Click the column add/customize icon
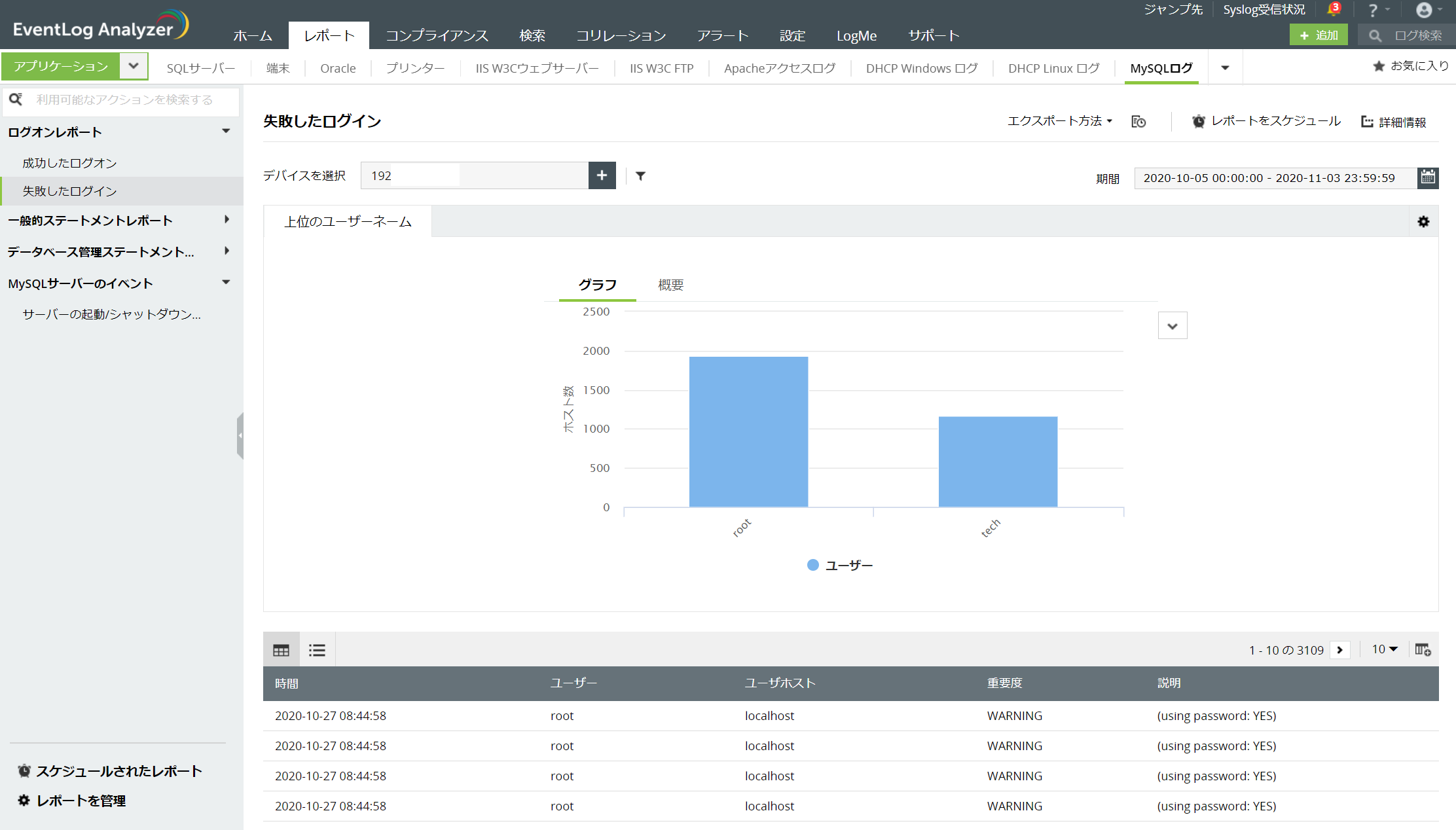 [x=1423, y=650]
